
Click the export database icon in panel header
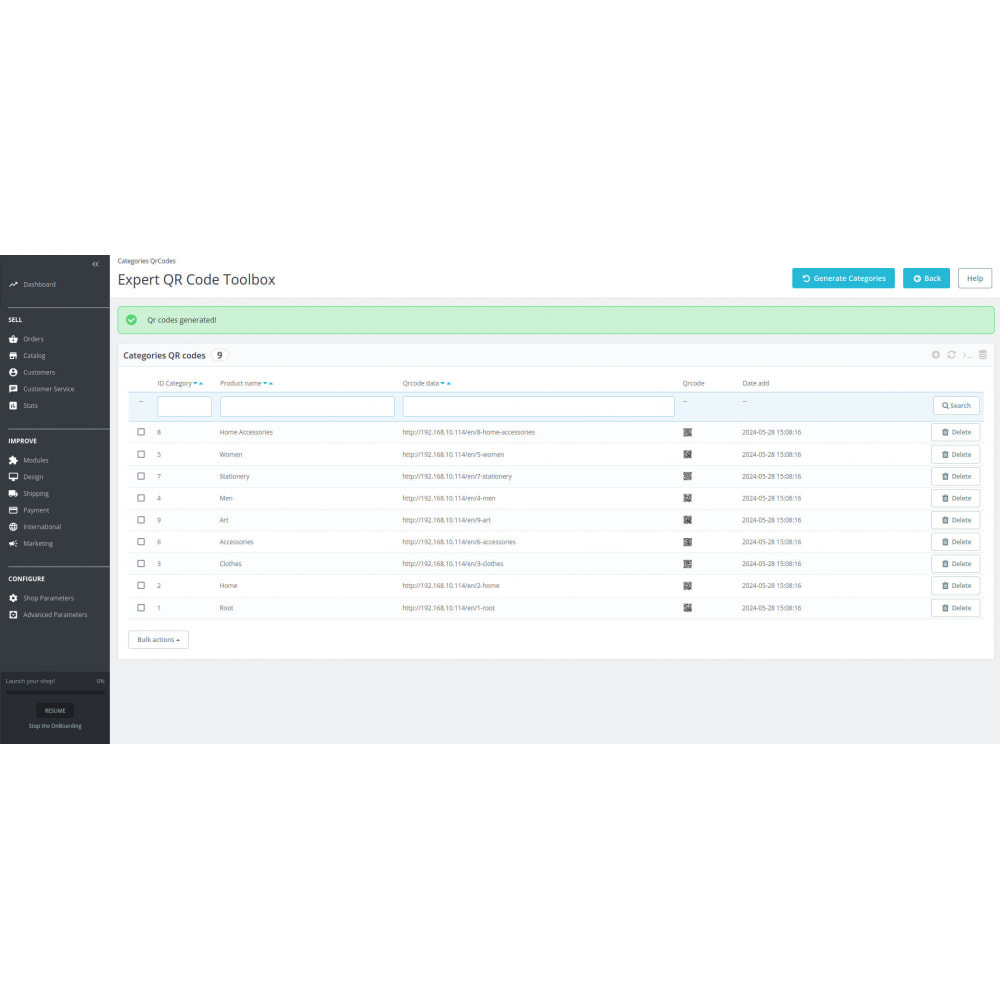coord(982,355)
